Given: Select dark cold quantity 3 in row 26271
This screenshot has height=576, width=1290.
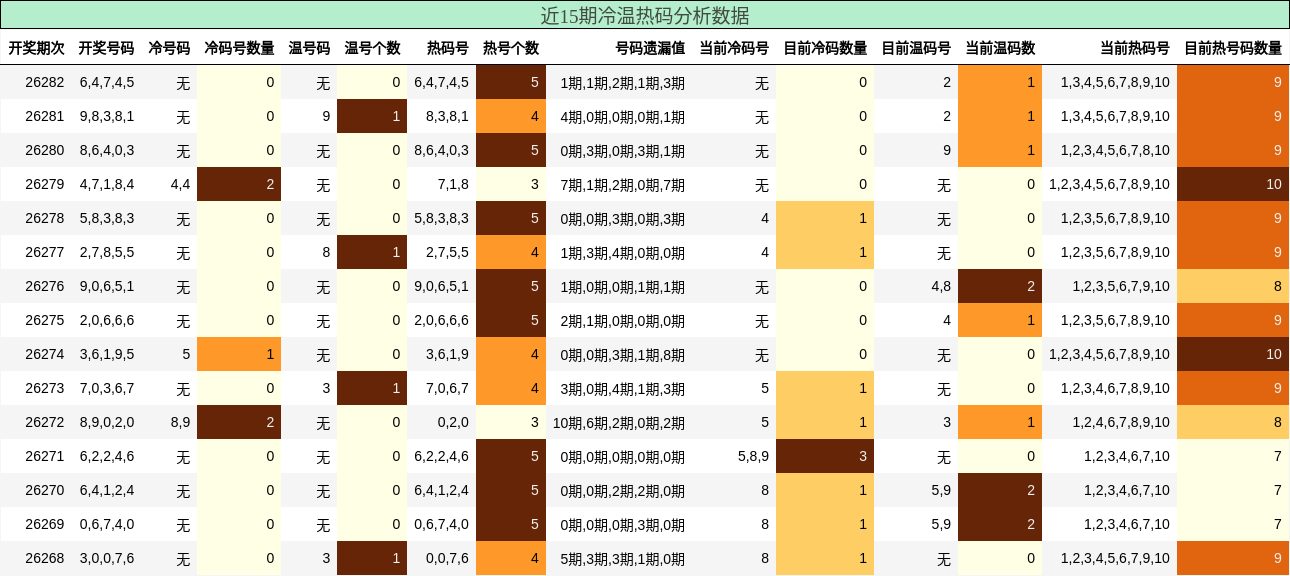Looking at the screenshot, I should tap(825, 456).
